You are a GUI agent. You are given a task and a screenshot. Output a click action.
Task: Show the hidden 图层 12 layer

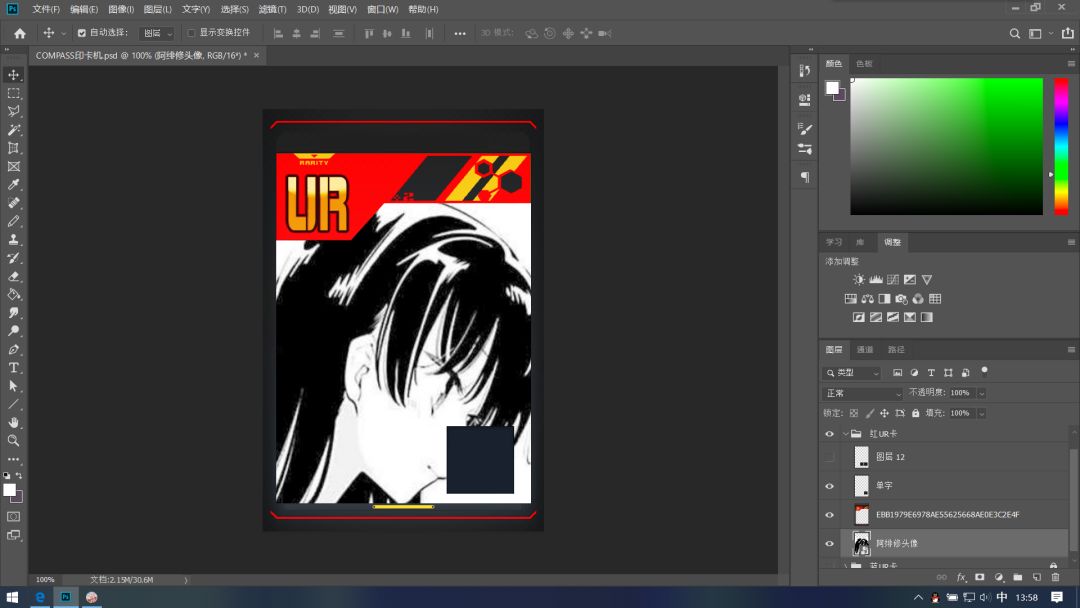click(x=829, y=457)
